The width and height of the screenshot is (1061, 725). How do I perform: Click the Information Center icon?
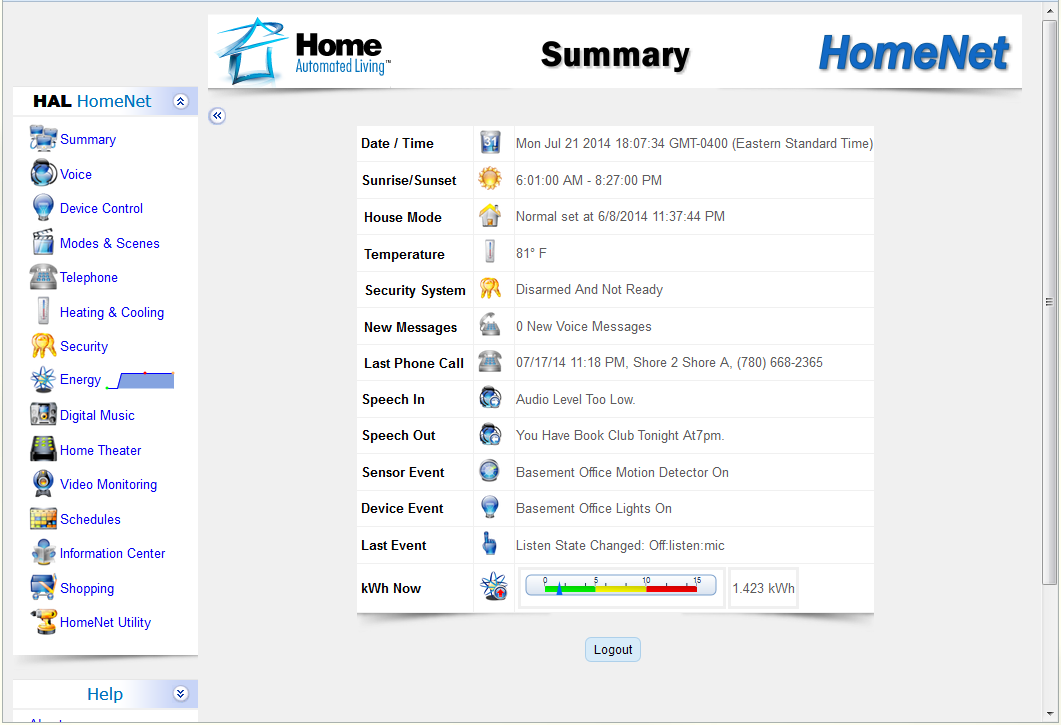pos(43,552)
